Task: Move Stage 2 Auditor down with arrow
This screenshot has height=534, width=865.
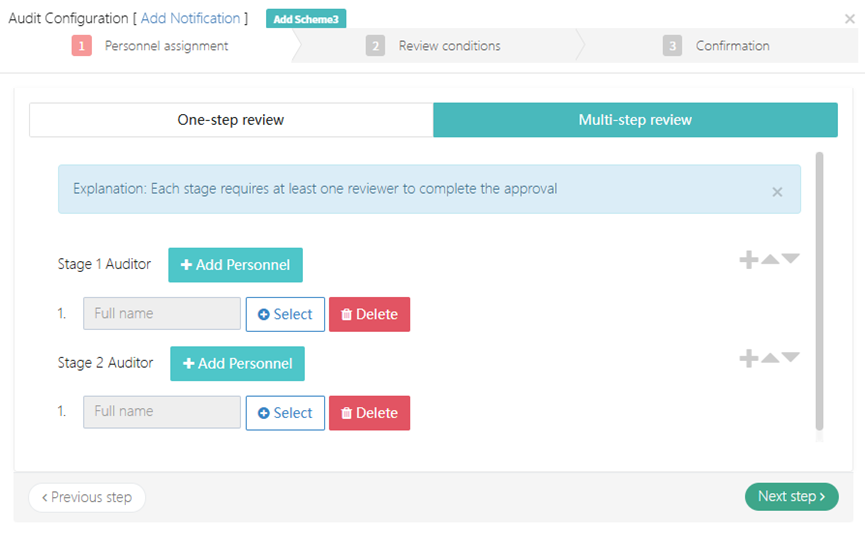Action: (x=790, y=358)
